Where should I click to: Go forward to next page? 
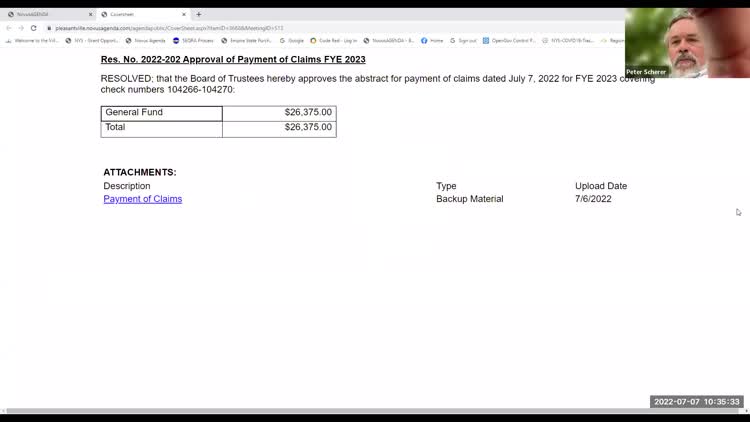(x=21, y=28)
